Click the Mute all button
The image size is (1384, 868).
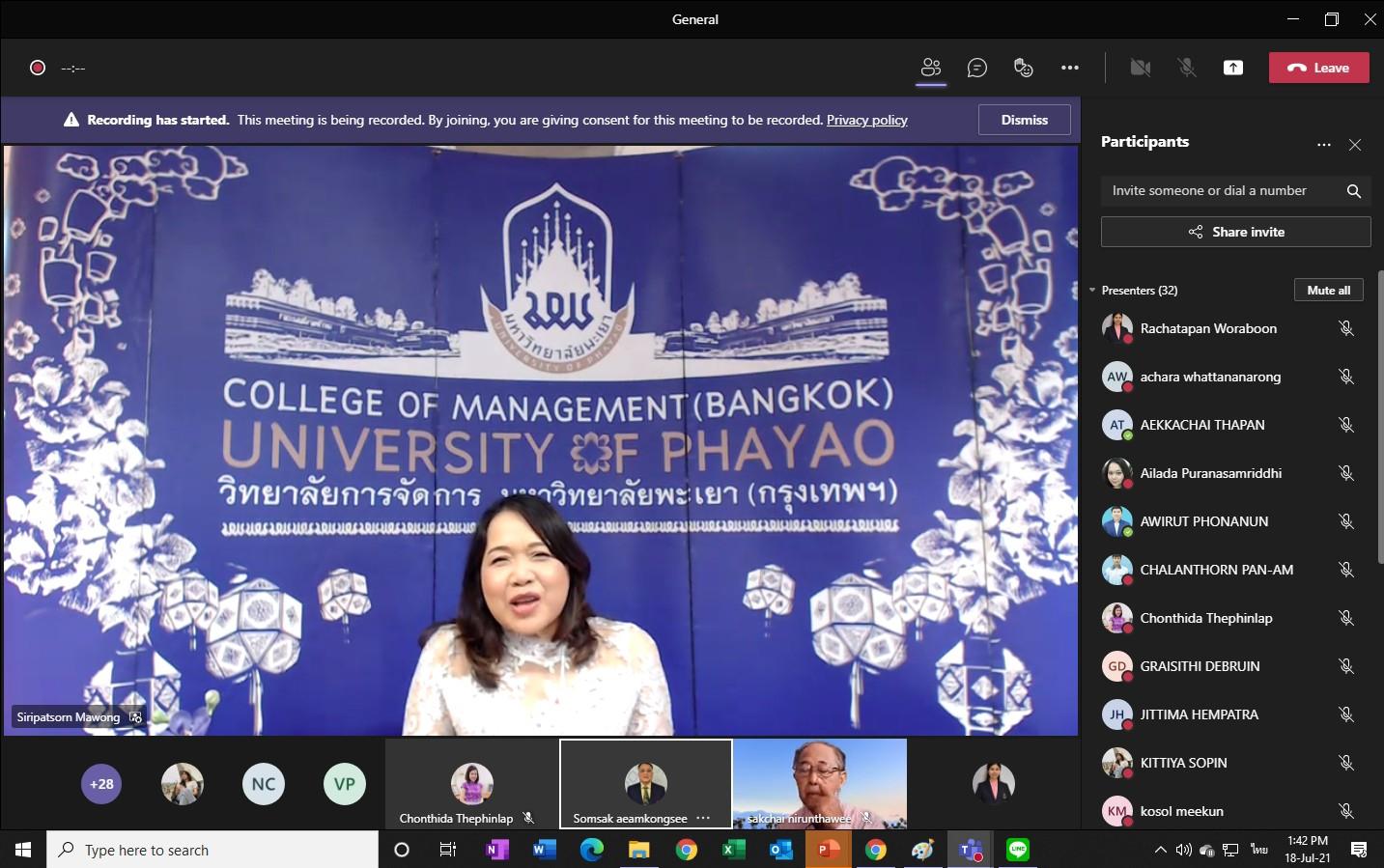coord(1329,290)
